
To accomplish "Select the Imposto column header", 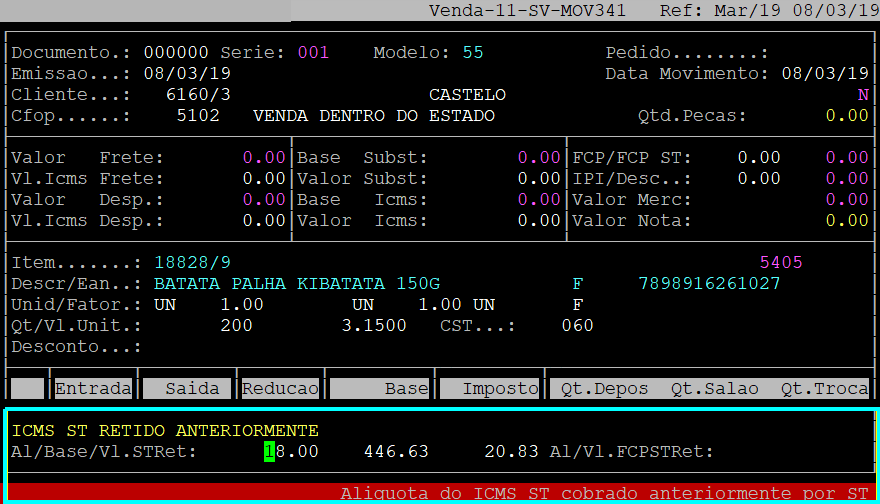I will (488, 388).
